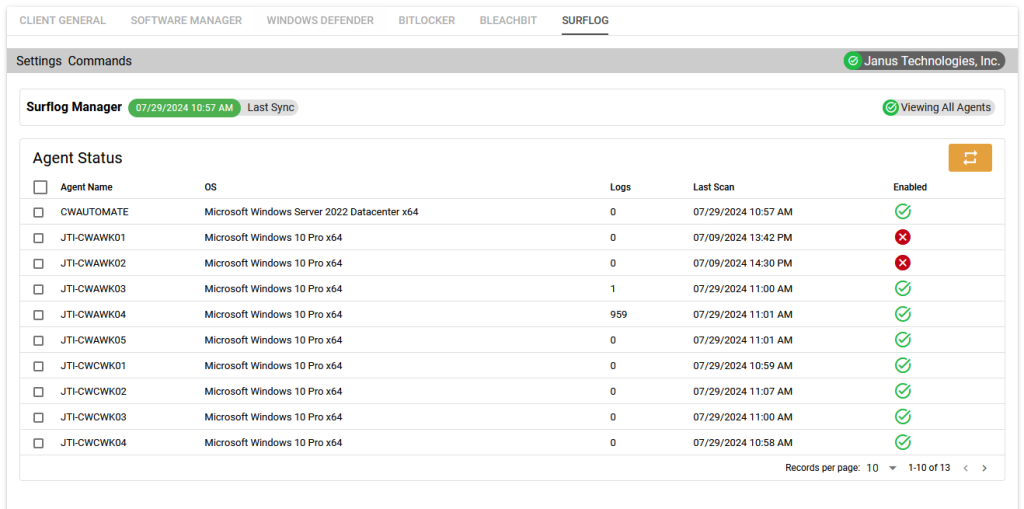The image size is (1024, 509).
Task: Switch to the Windows Defender tab
Action: pos(320,20)
